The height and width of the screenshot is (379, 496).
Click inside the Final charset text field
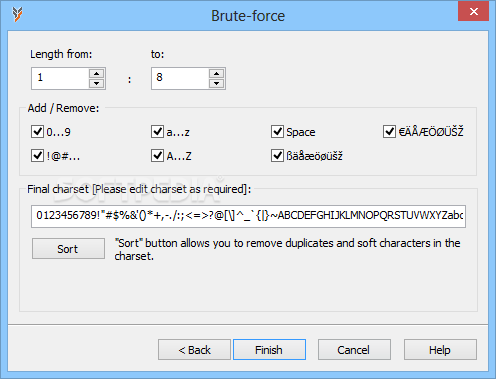[x=248, y=216]
